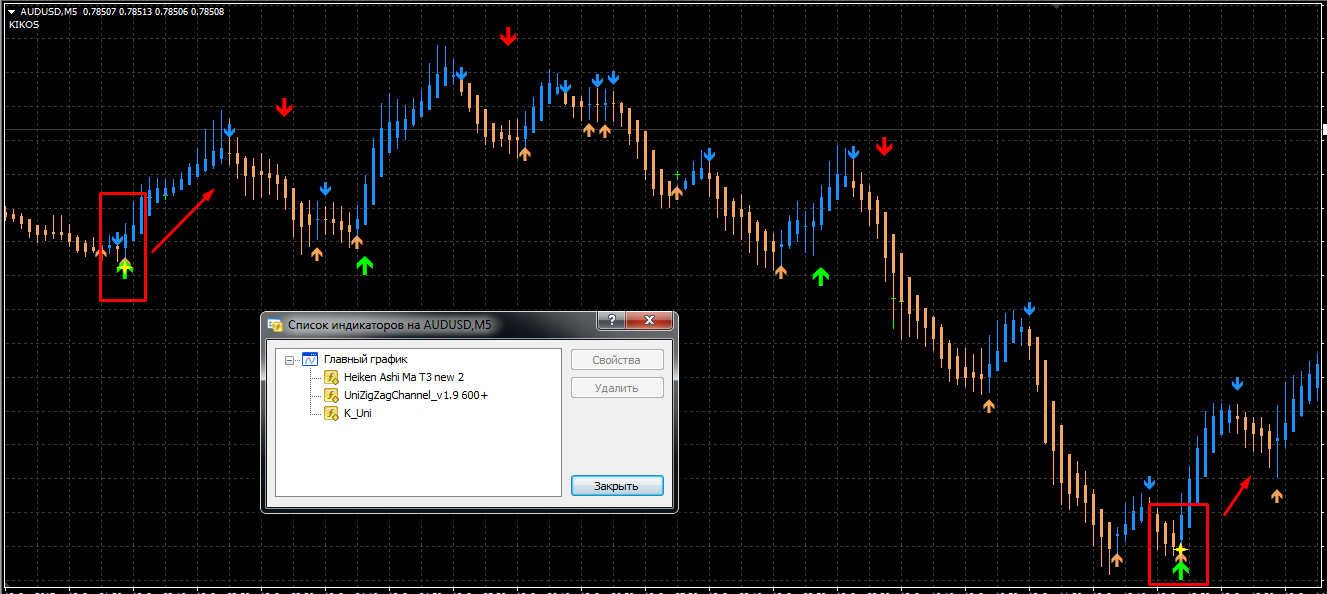Click the yellow star signal marker
Screen dimensions: 1327x594
[x=1181, y=550]
